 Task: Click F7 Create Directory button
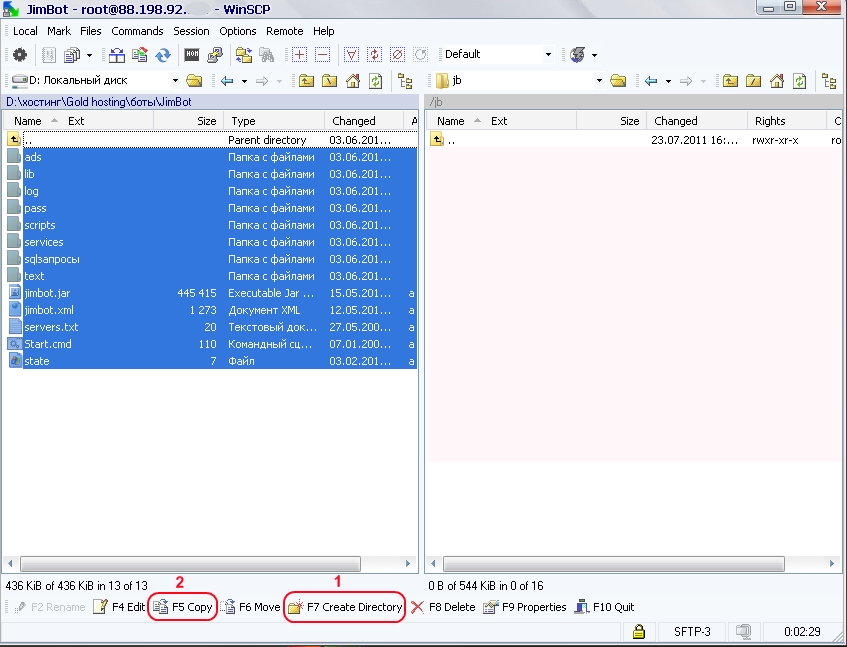(345, 607)
